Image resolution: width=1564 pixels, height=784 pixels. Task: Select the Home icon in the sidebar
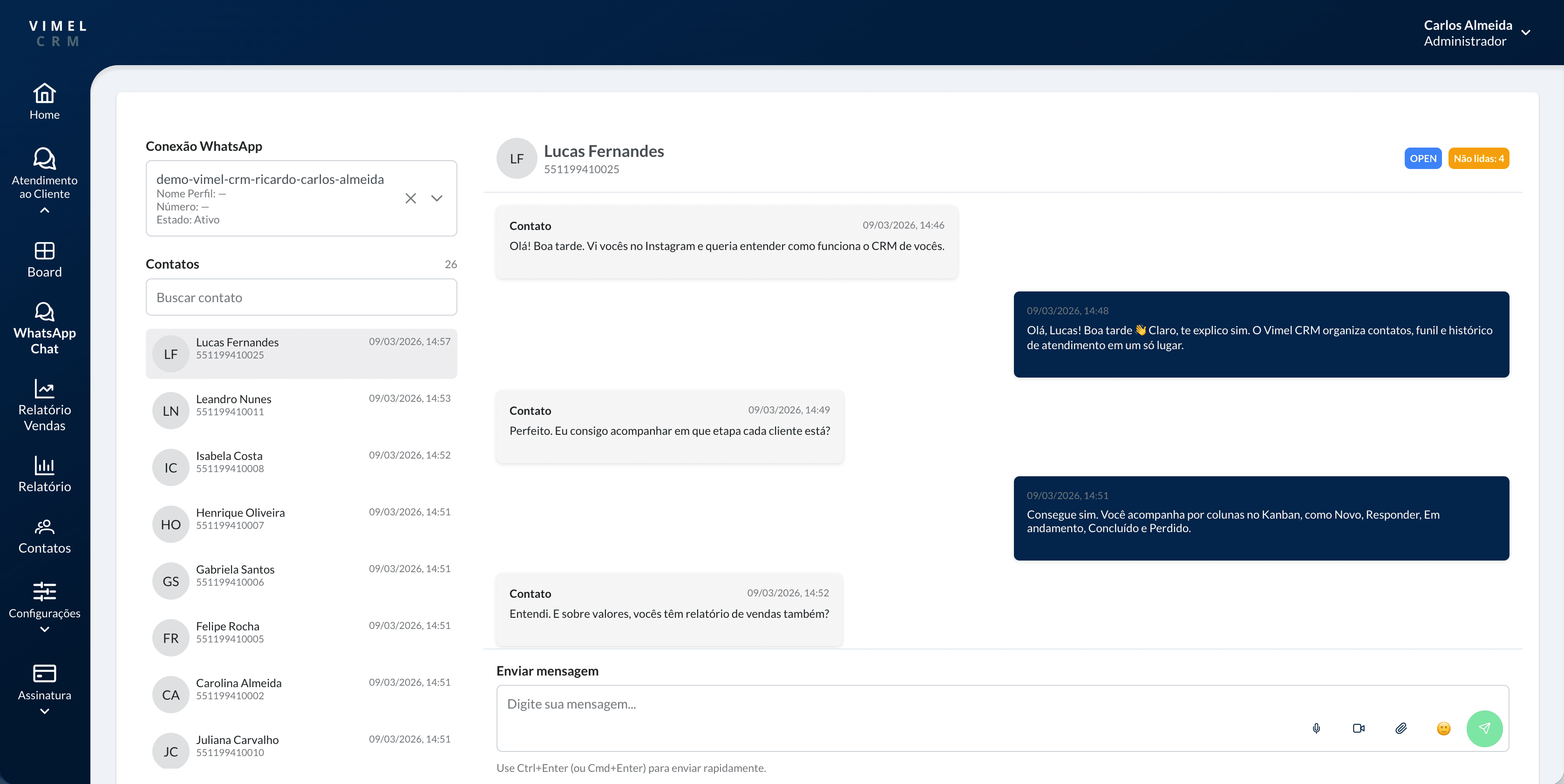pos(44,93)
